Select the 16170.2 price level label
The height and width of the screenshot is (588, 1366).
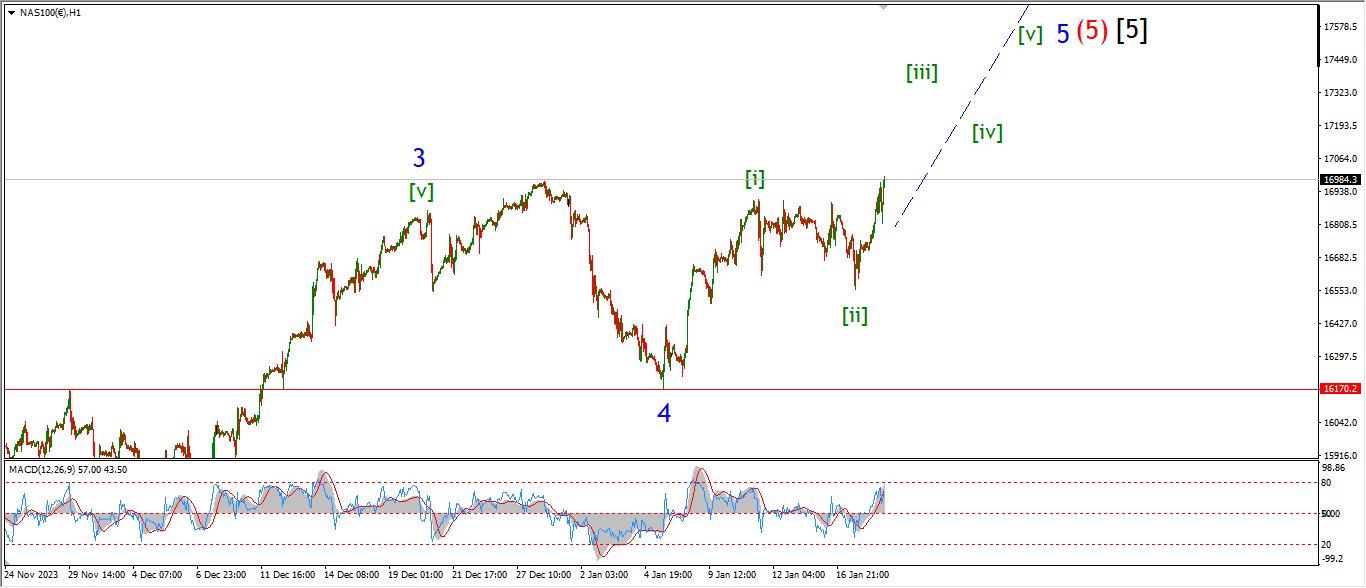1340,388
